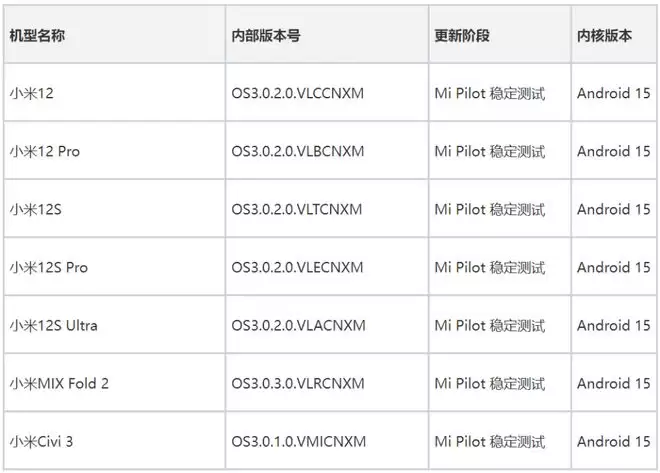The image size is (660, 473).
Task: Select the 小米12S Ultra model cell
Action: (54, 326)
